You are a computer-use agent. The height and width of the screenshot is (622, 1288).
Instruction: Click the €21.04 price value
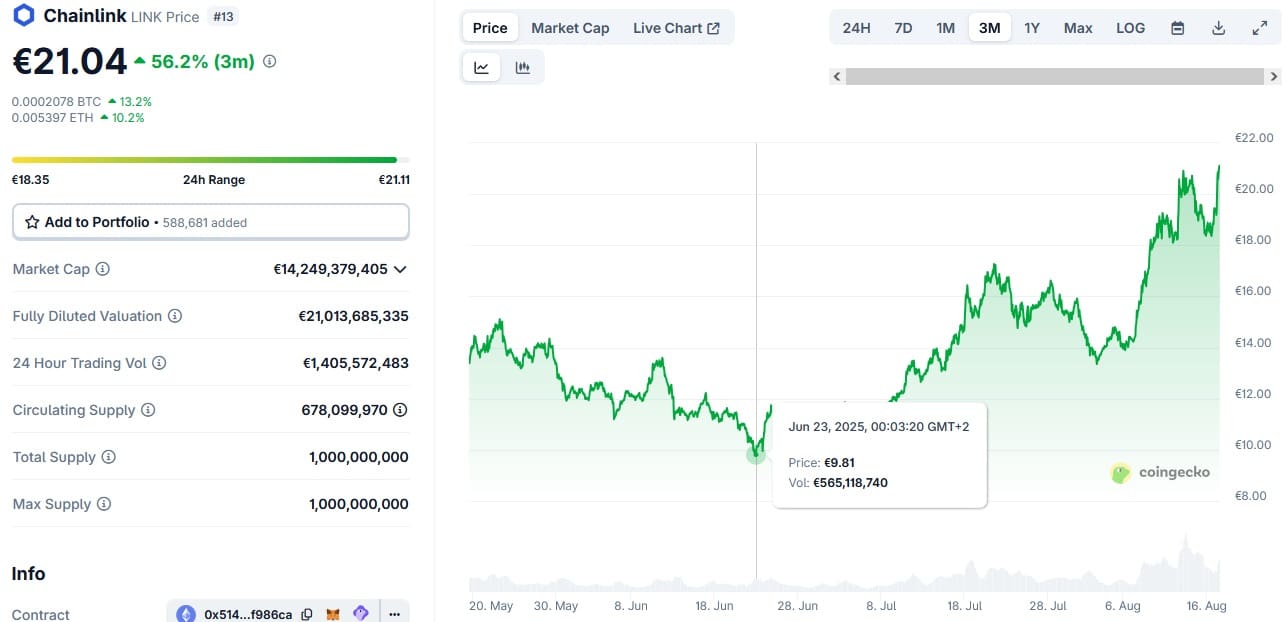point(70,62)
